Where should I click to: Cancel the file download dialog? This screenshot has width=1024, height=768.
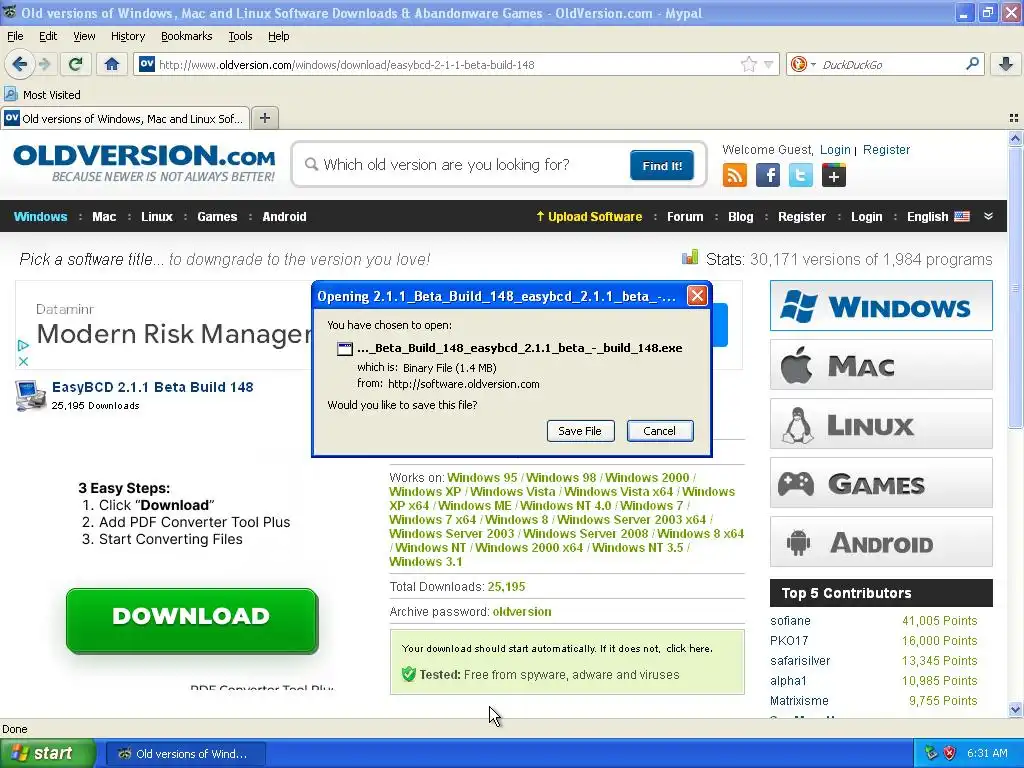pyautogui.click(x=660, y=431)
